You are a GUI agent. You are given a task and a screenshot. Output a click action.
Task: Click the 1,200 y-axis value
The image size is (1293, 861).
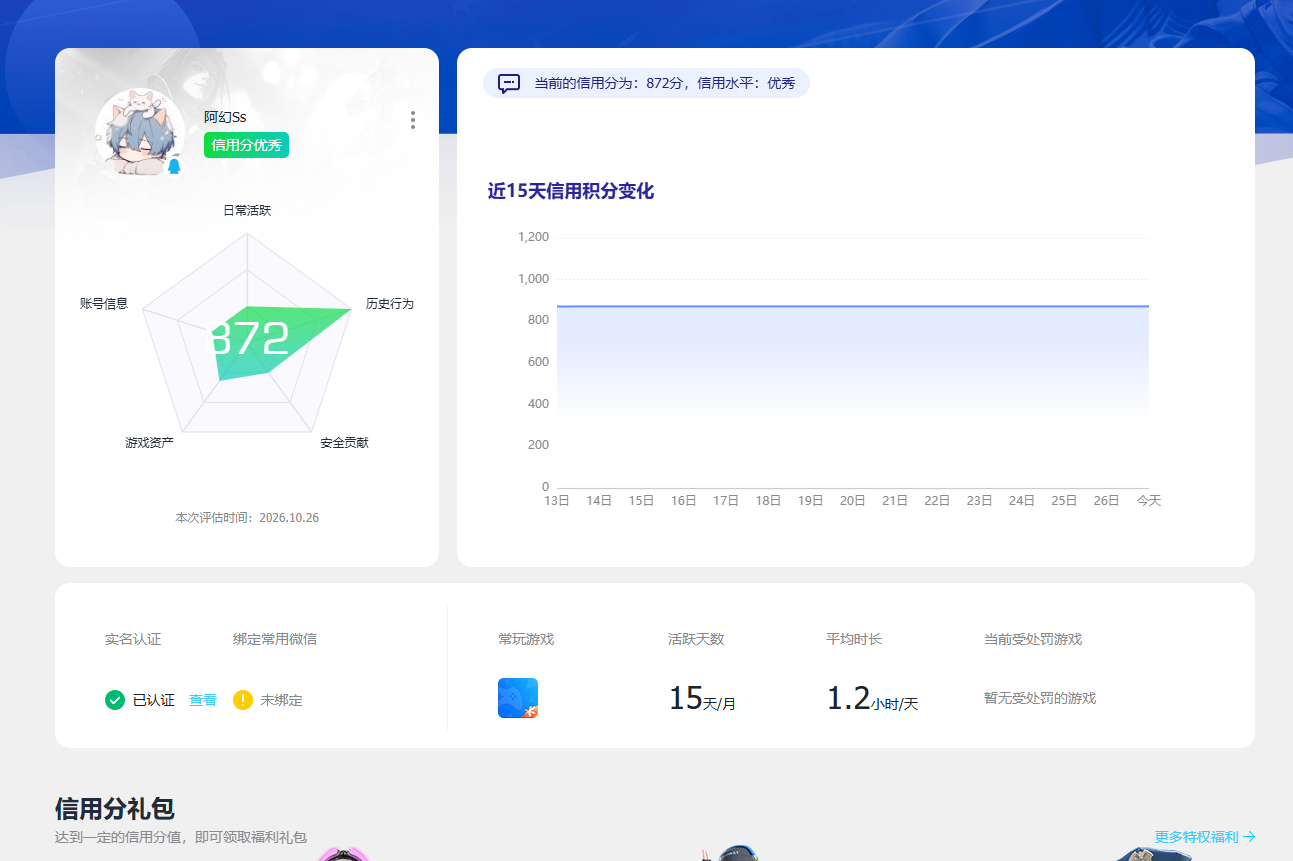pyautogui.click(x=533, y=237)
